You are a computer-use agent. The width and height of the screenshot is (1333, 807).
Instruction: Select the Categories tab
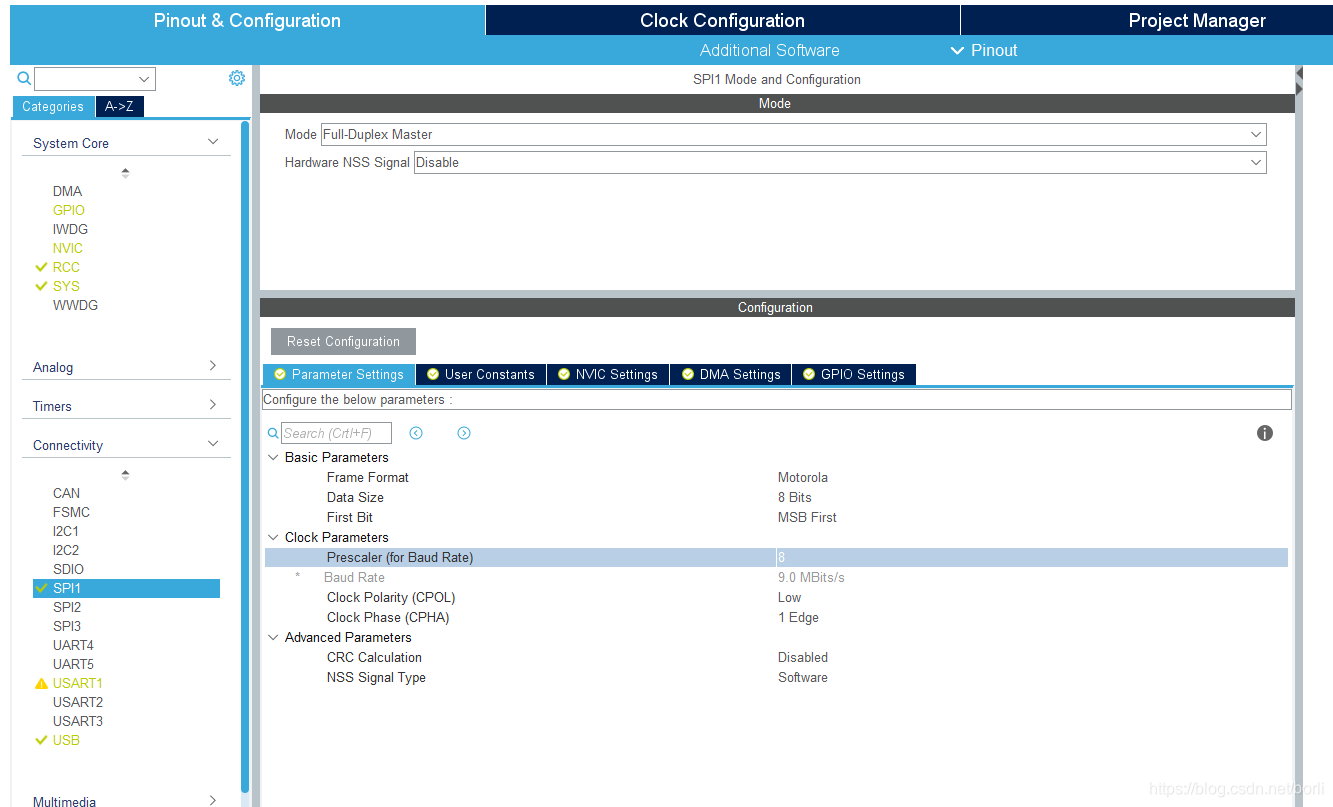pos(53,106)
